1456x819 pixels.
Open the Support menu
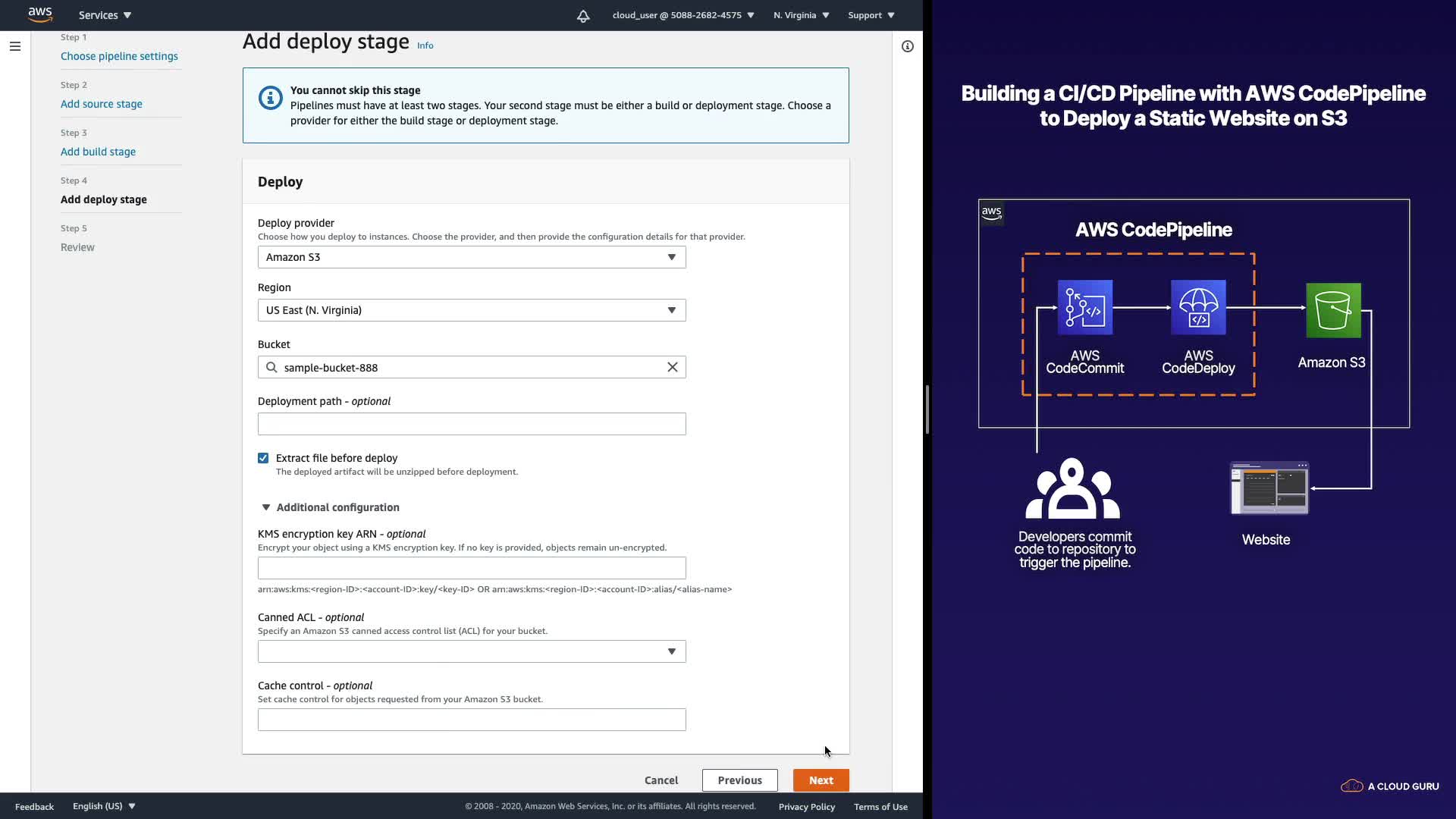(x=871, y=15)
